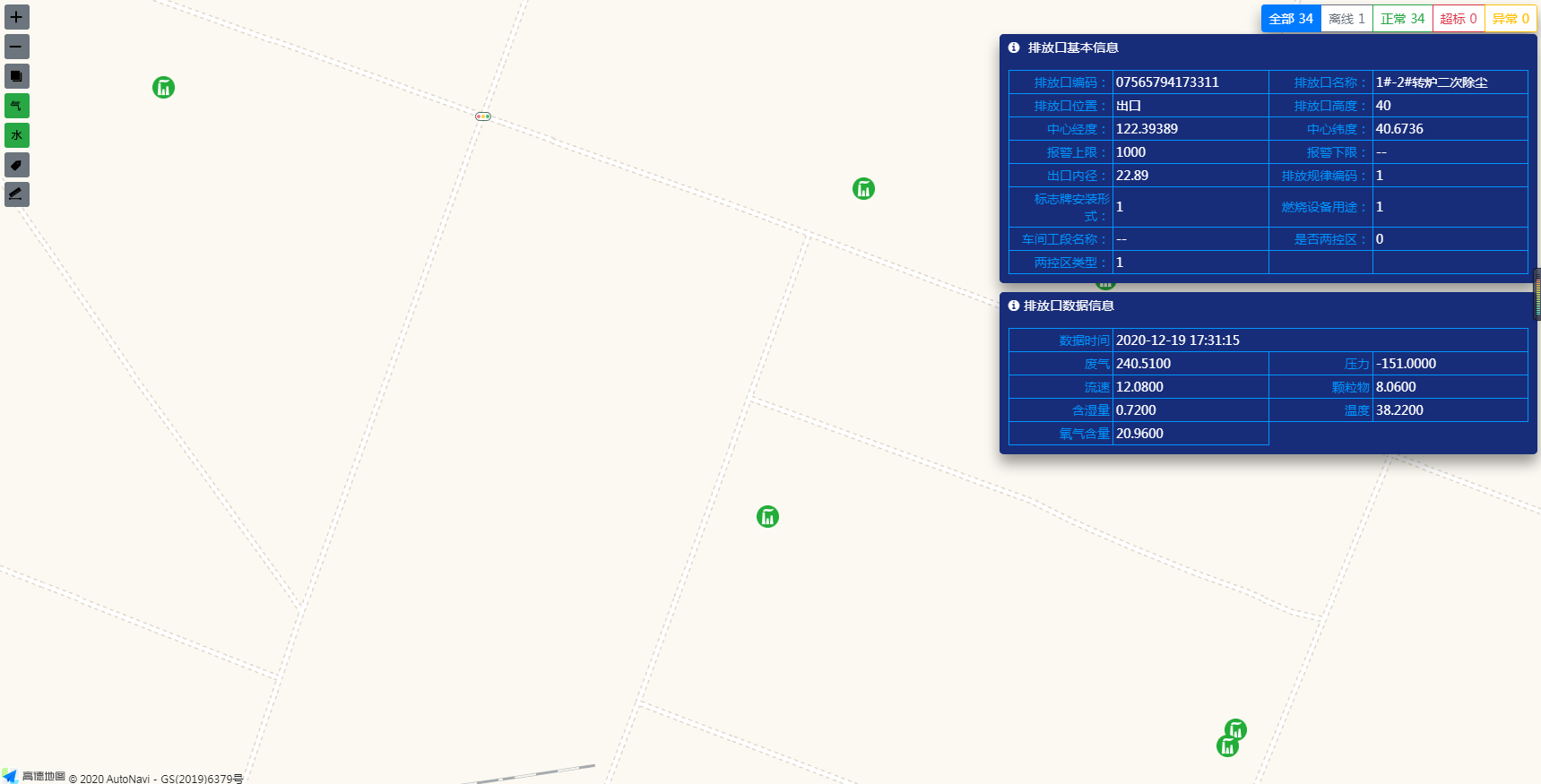Toggle the 气 (gas) outlet layer
The height and width of the screenshot is (784, 1541).
[17, 106]
